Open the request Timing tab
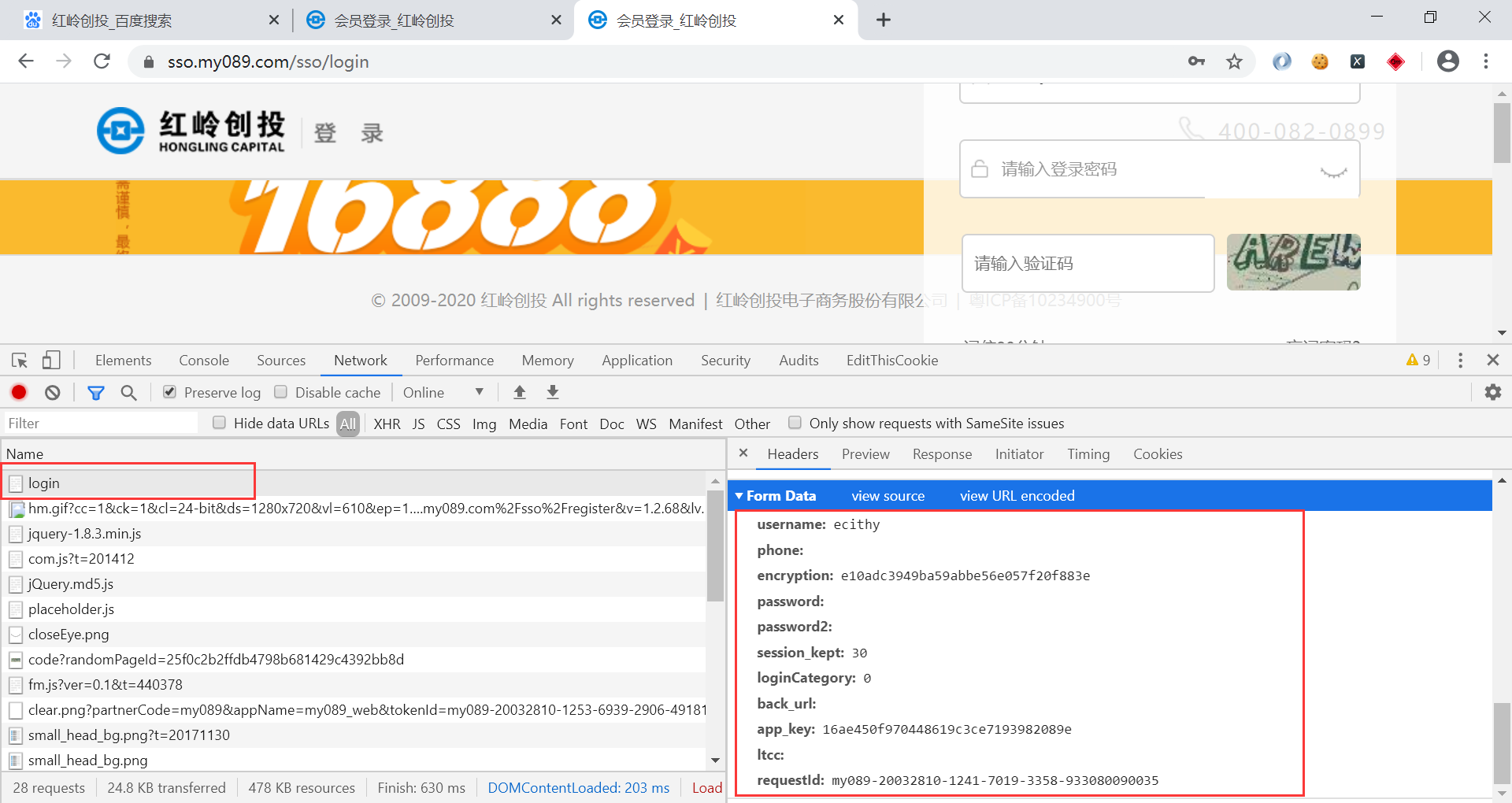Screen dimensions: 1512x803 [x=1088, y=454]
